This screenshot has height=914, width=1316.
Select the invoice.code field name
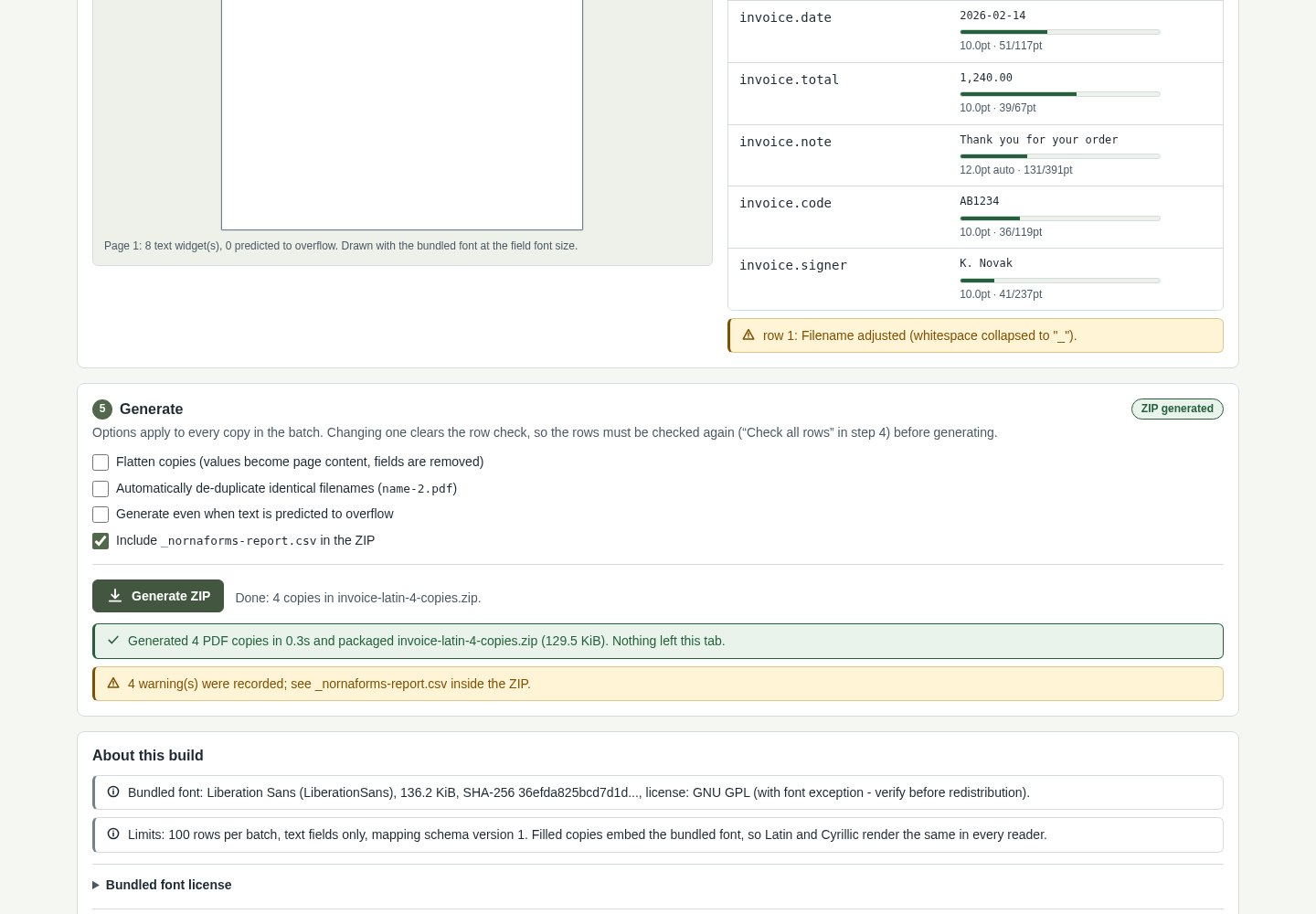(x=785, y=203)
